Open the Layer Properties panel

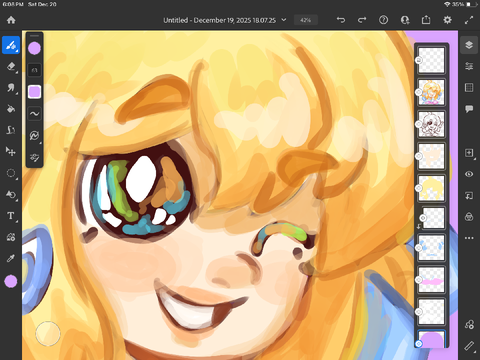pos(469,66)
